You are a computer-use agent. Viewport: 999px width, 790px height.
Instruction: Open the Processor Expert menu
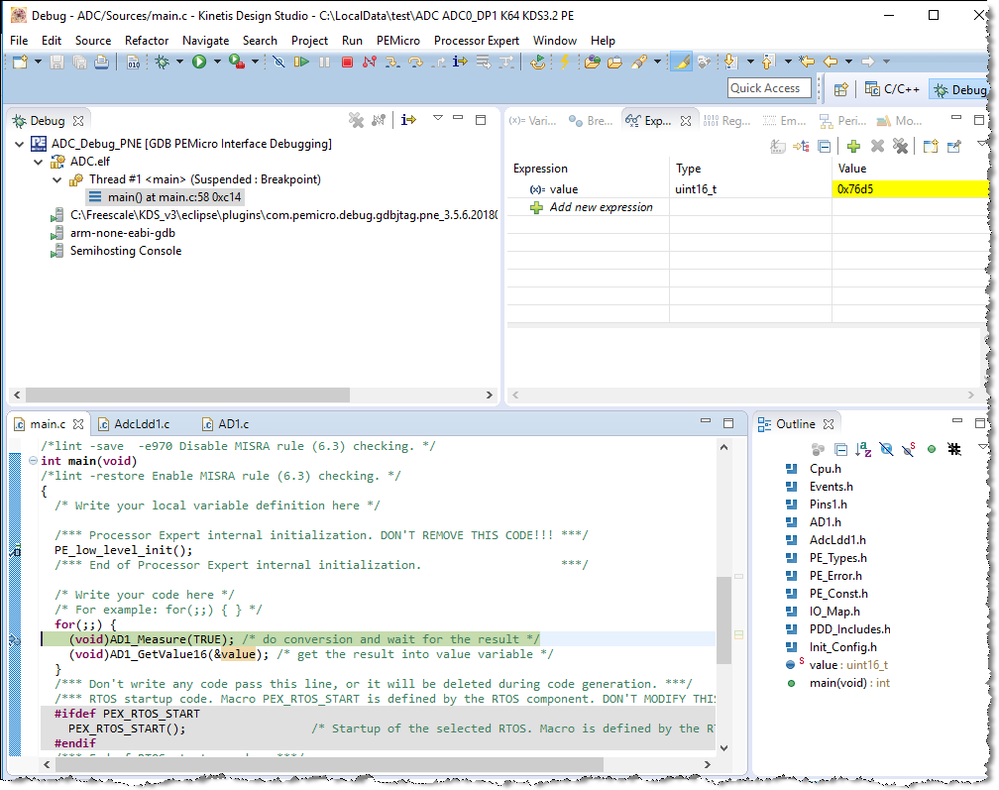(x=477, y=41)
